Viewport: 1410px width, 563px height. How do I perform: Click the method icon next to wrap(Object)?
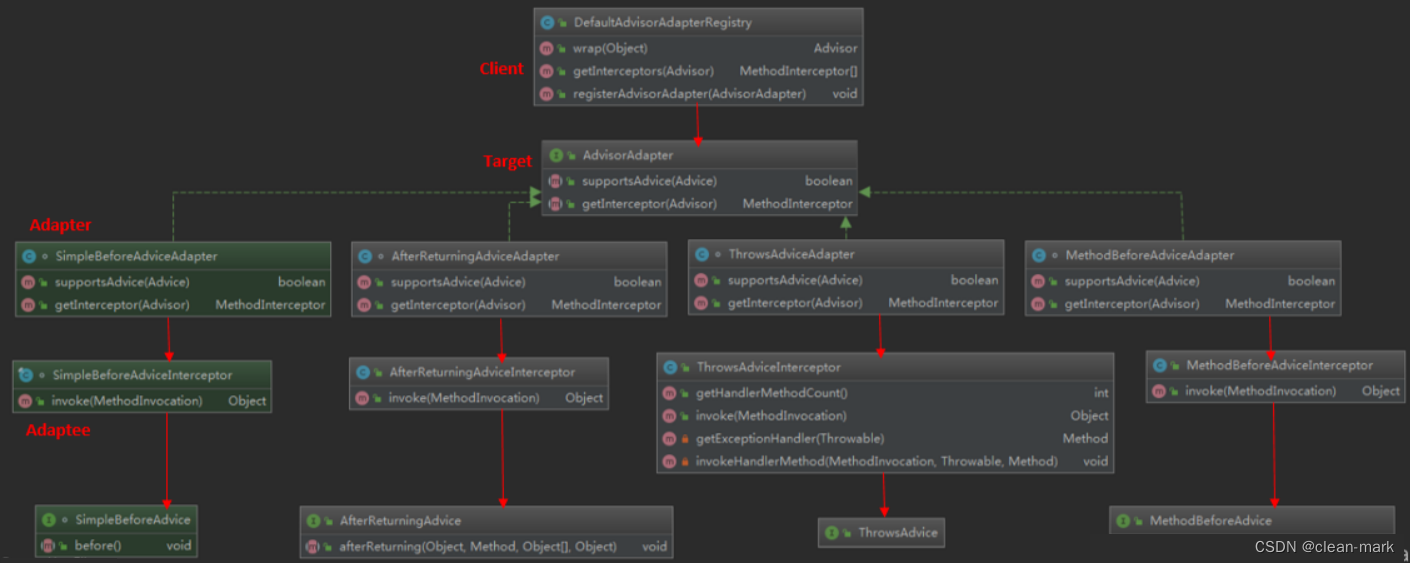[x=546, y=48]
